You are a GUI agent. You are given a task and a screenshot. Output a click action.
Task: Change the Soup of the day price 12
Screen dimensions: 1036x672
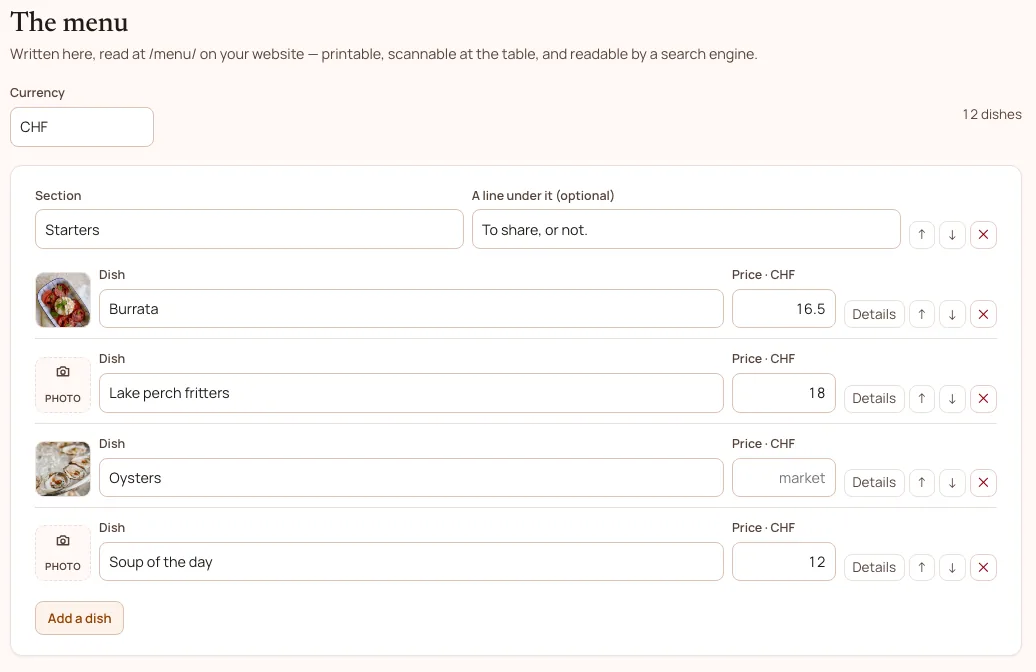coord(784,562)
